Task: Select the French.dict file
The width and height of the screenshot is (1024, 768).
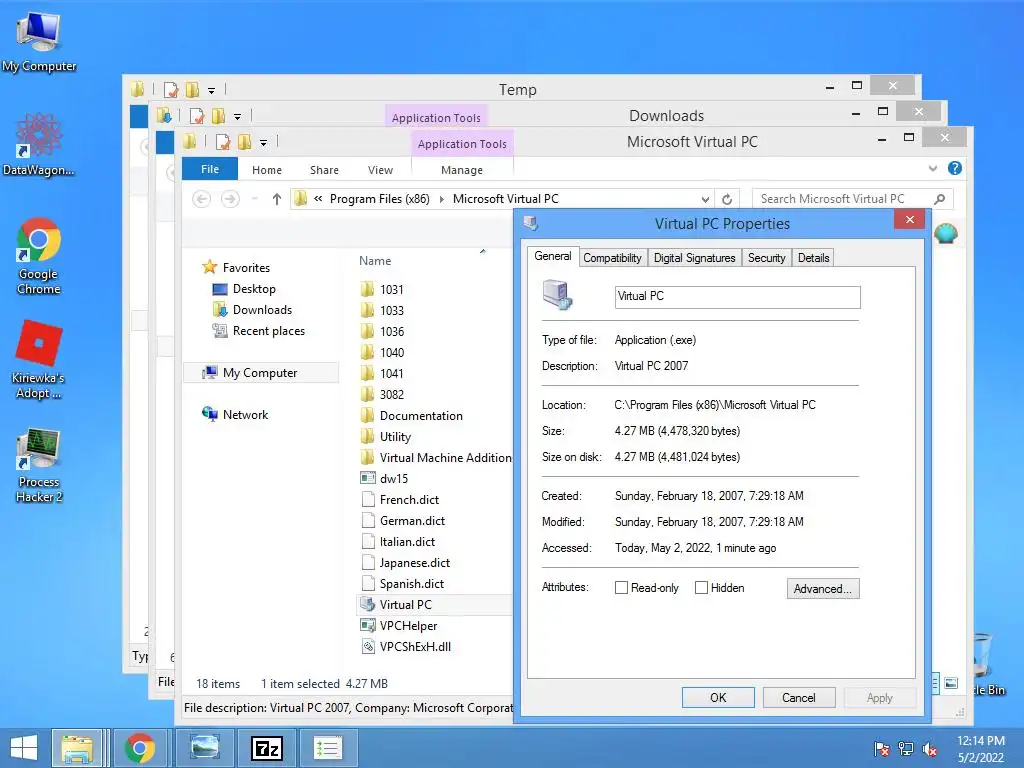Action: coord(409,500)
